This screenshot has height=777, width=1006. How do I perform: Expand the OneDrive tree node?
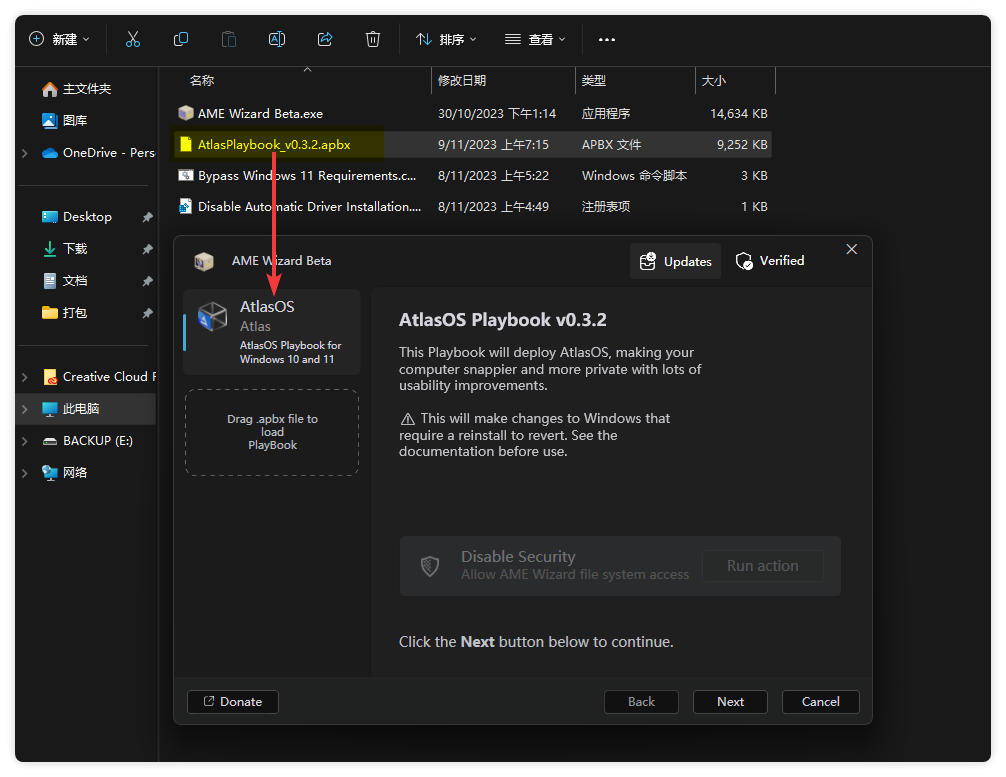pos(25,153)
